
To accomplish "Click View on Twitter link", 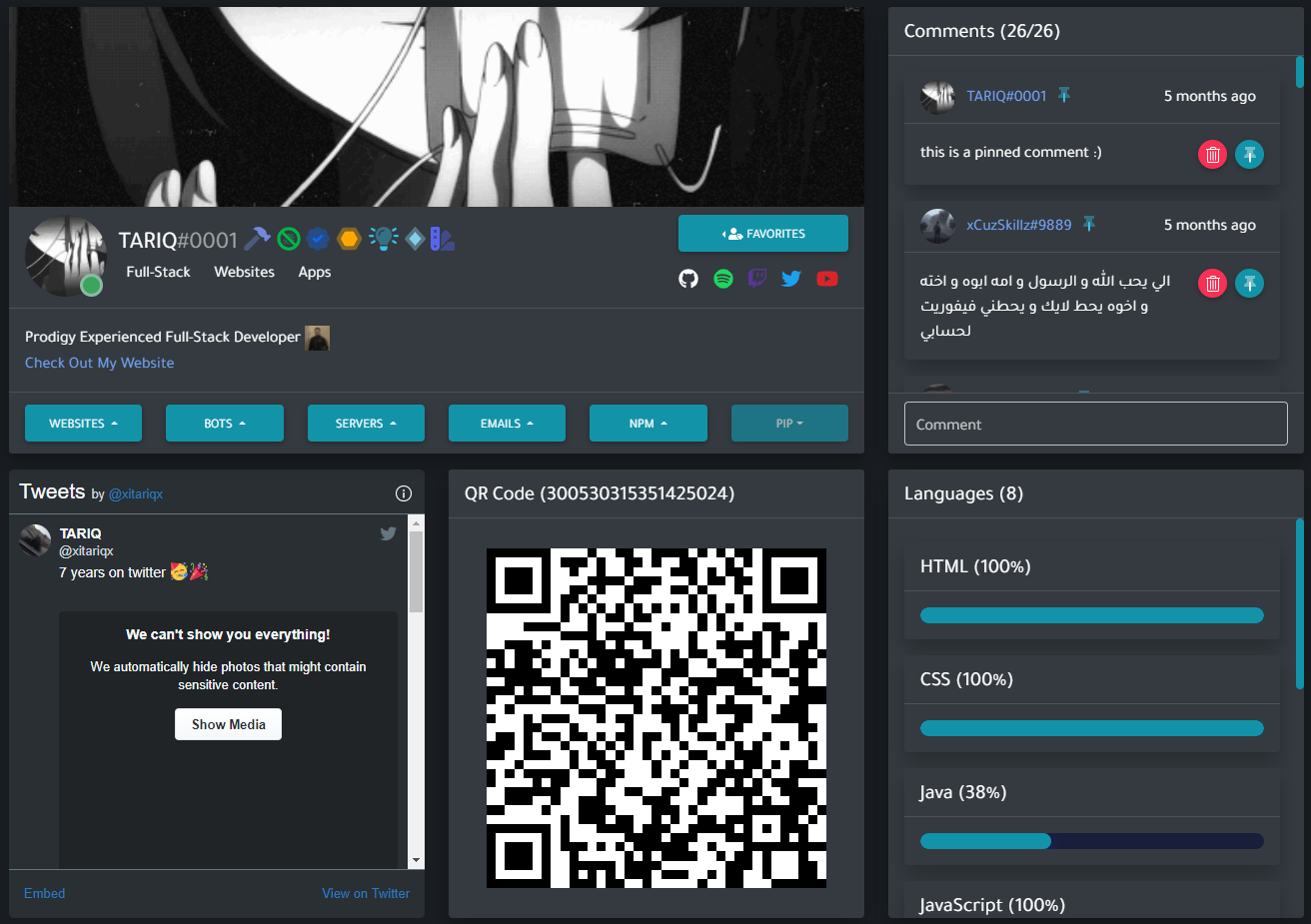I will point(366,893).
